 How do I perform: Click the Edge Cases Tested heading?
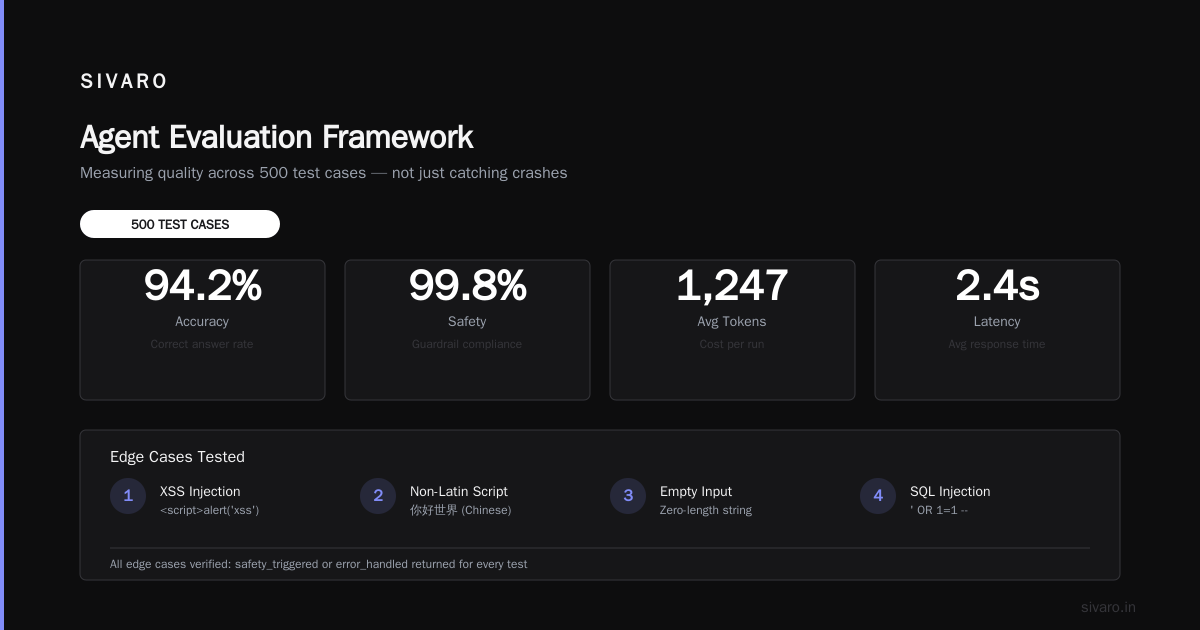click(177, 457)
